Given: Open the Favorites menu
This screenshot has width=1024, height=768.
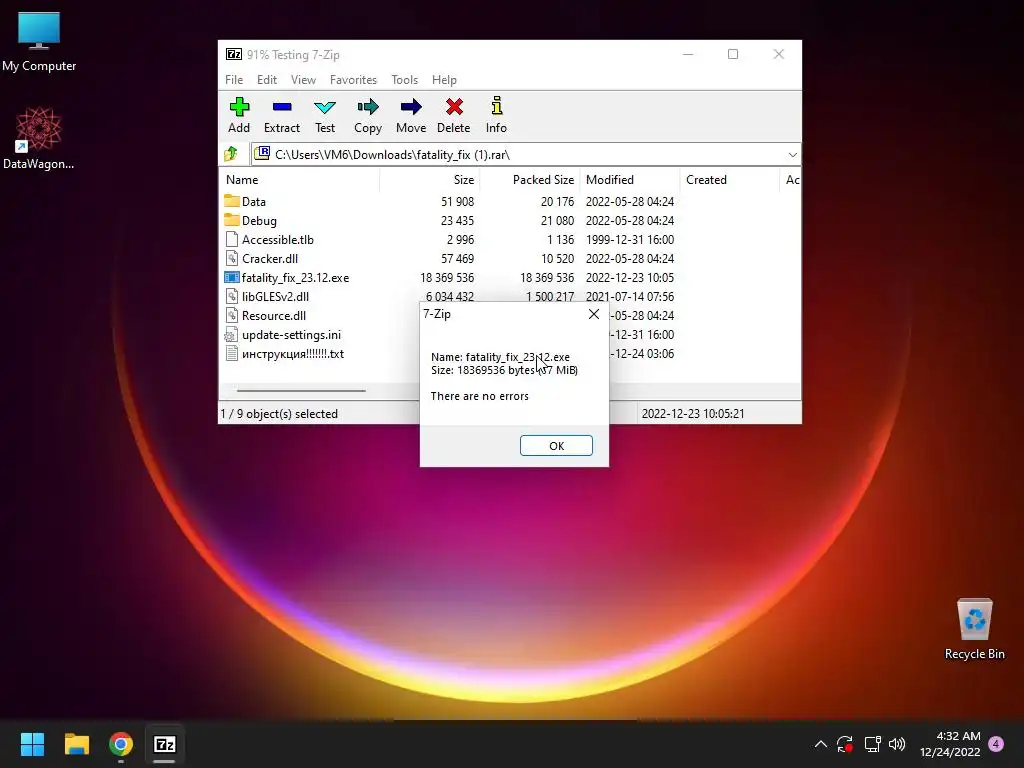Looking at the screenshot, I should [353, 80].
